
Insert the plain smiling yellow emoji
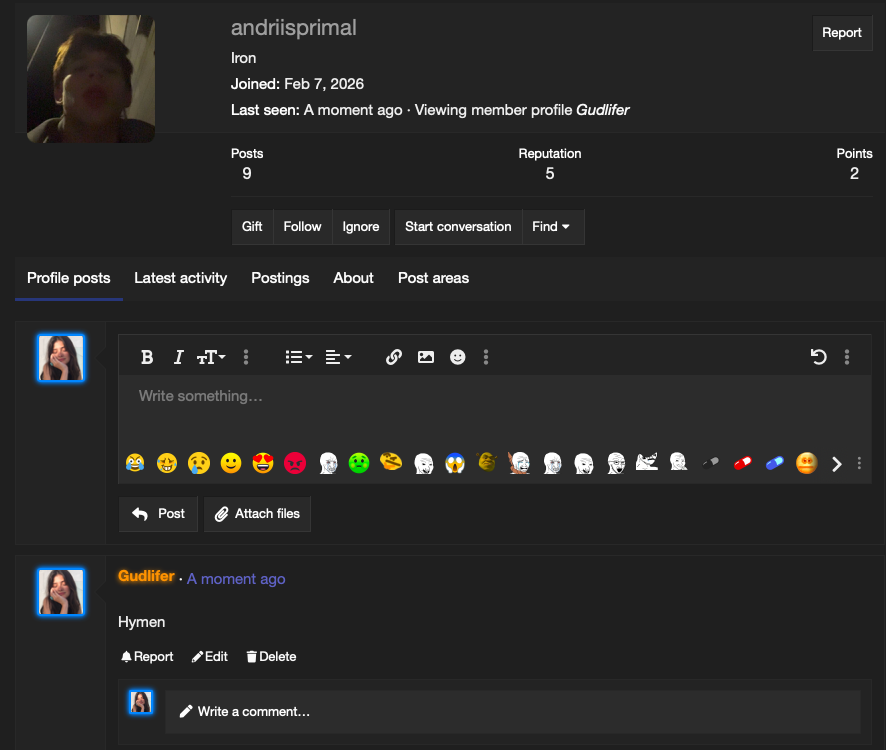point(231,463)
